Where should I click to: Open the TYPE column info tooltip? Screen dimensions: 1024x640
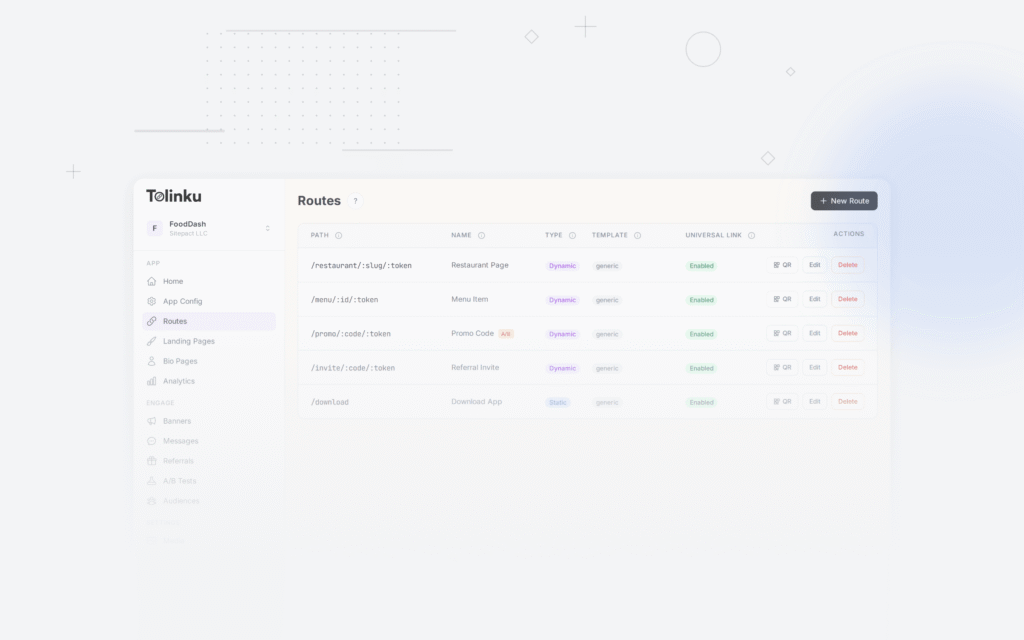pyautogui.click(x=572, y=236)
